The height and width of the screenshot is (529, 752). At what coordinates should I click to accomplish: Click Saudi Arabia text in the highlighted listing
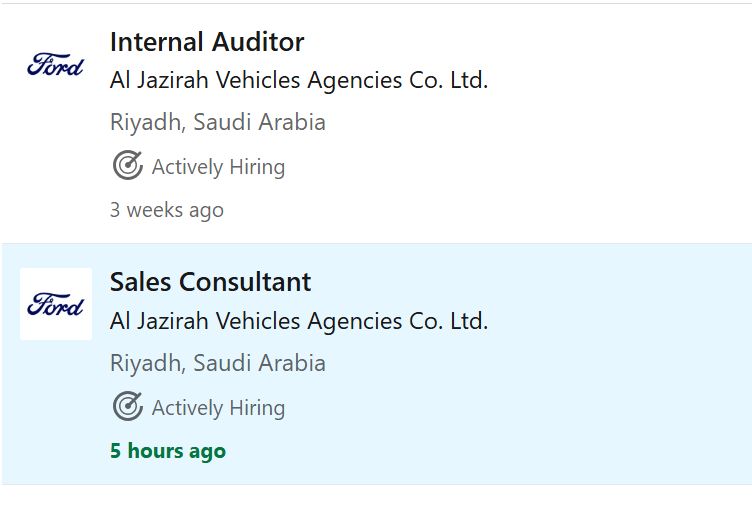(259, 363)
